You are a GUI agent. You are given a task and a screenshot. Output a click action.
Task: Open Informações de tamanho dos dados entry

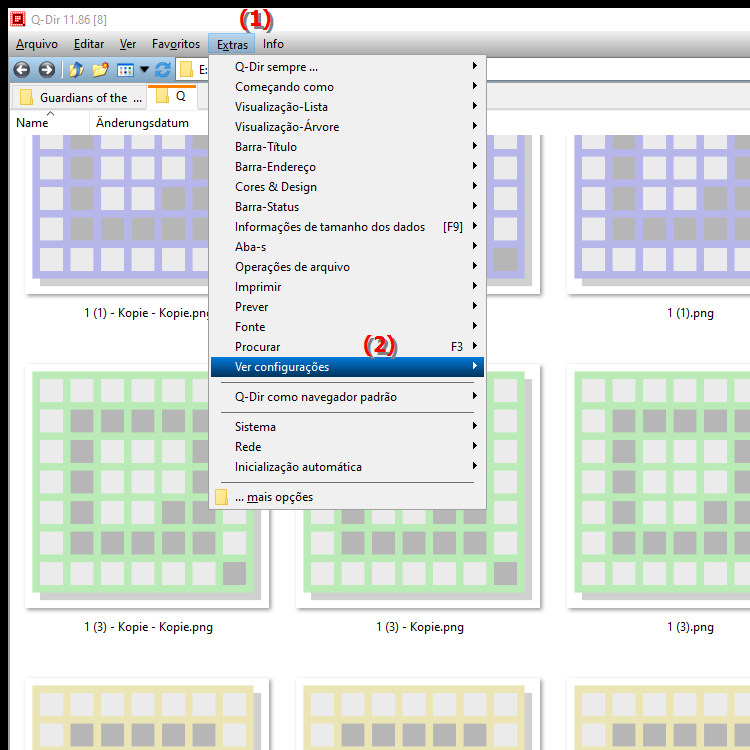click(347, 227)
